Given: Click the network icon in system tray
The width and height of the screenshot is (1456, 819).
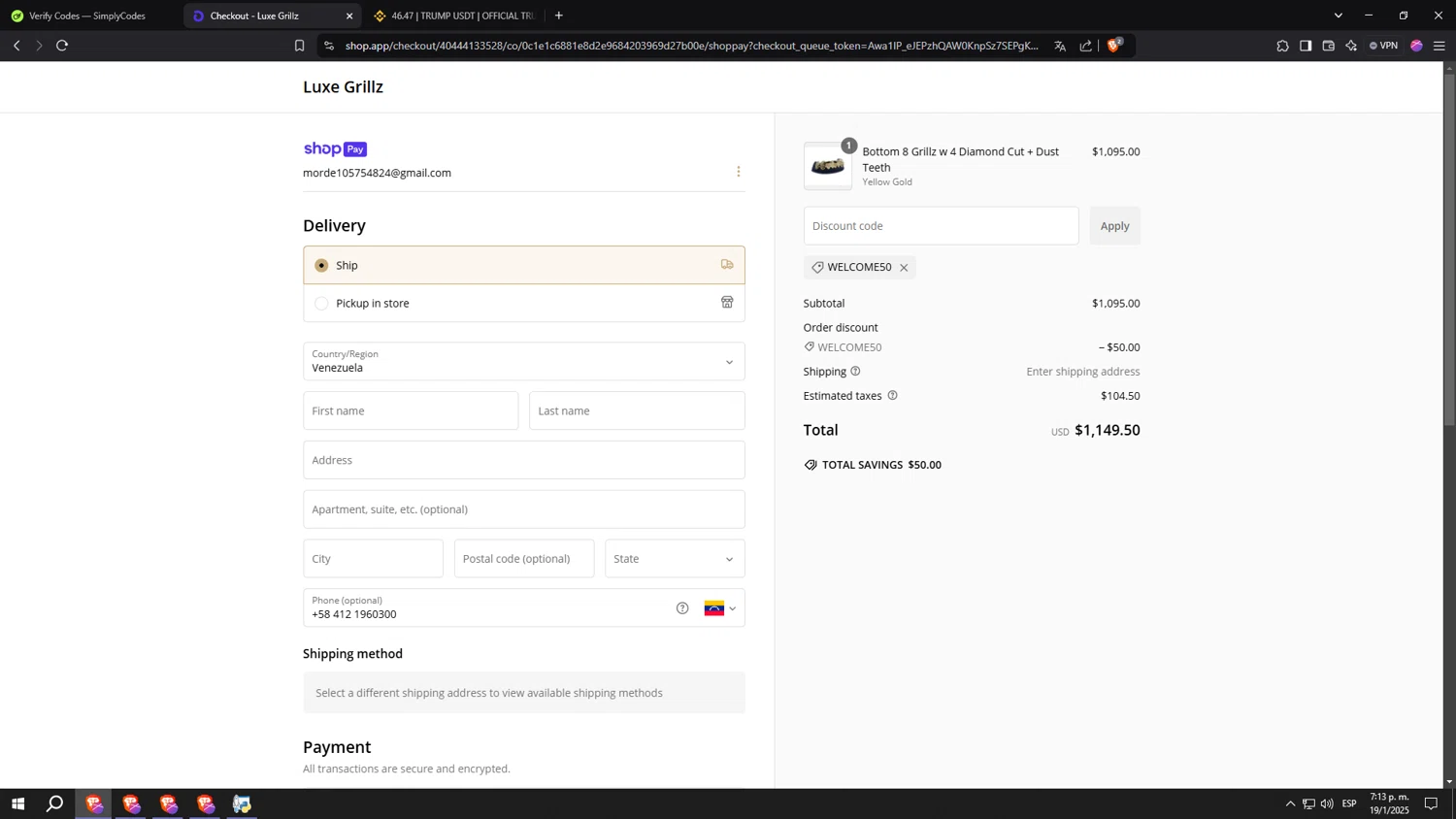Looking at the screenshot, I should point(1308,803).
